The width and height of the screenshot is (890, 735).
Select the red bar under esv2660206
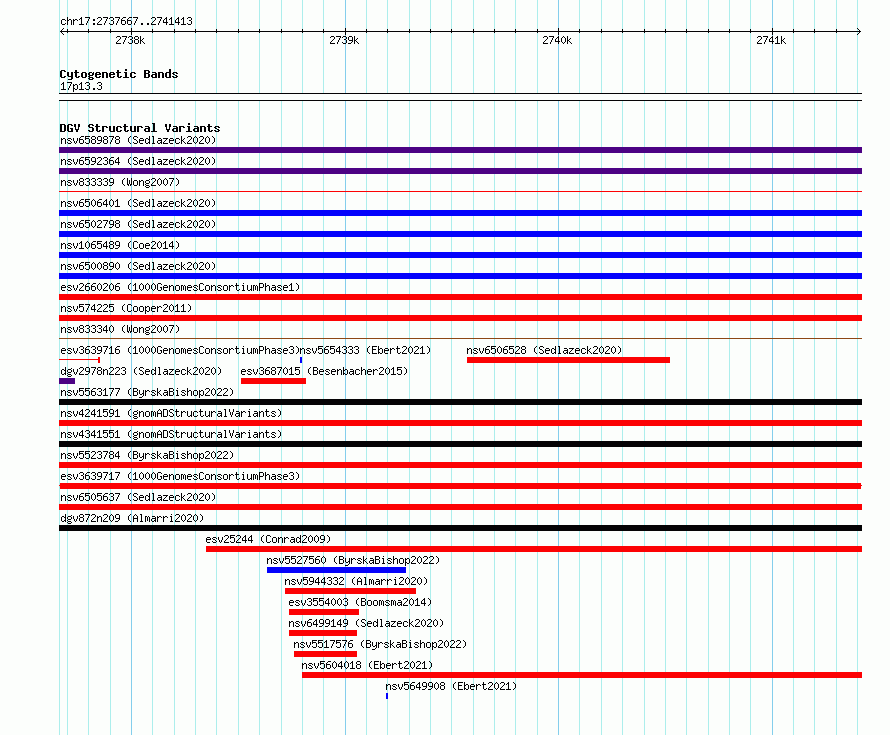pyautogui.click(x=460, y=297)
